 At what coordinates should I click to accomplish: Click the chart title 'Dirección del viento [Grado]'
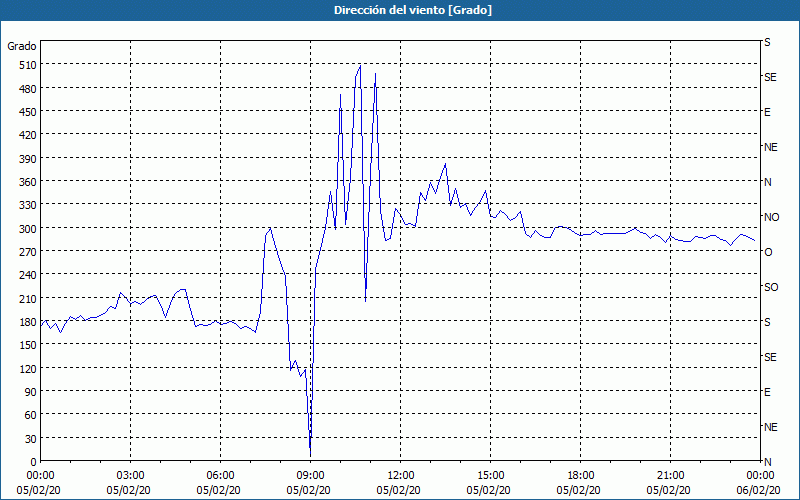(x=413, y=10)
